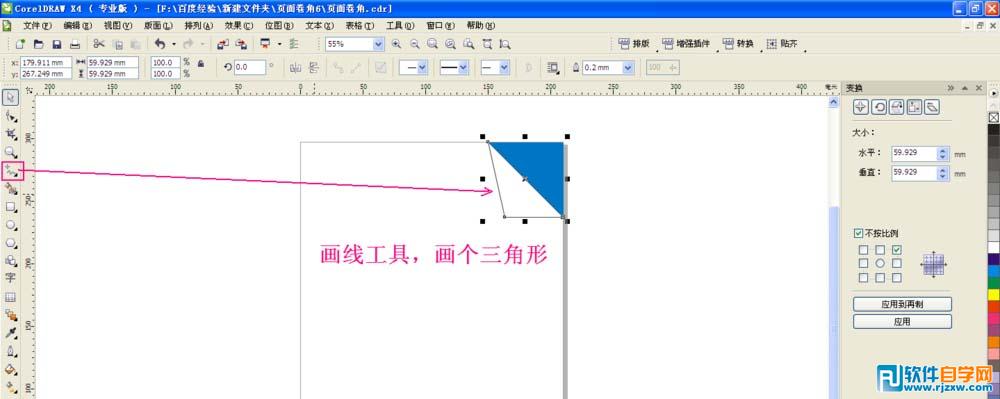Click the Export icon
This screenshot has height=399, width=1000.
[241, 44]
